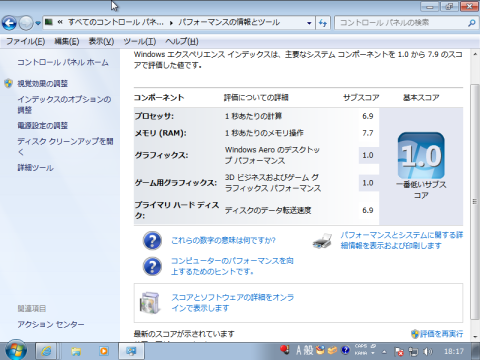Click the volume speaker tray icon
This screenshot has height=360, width=480.
pos(428,351)
